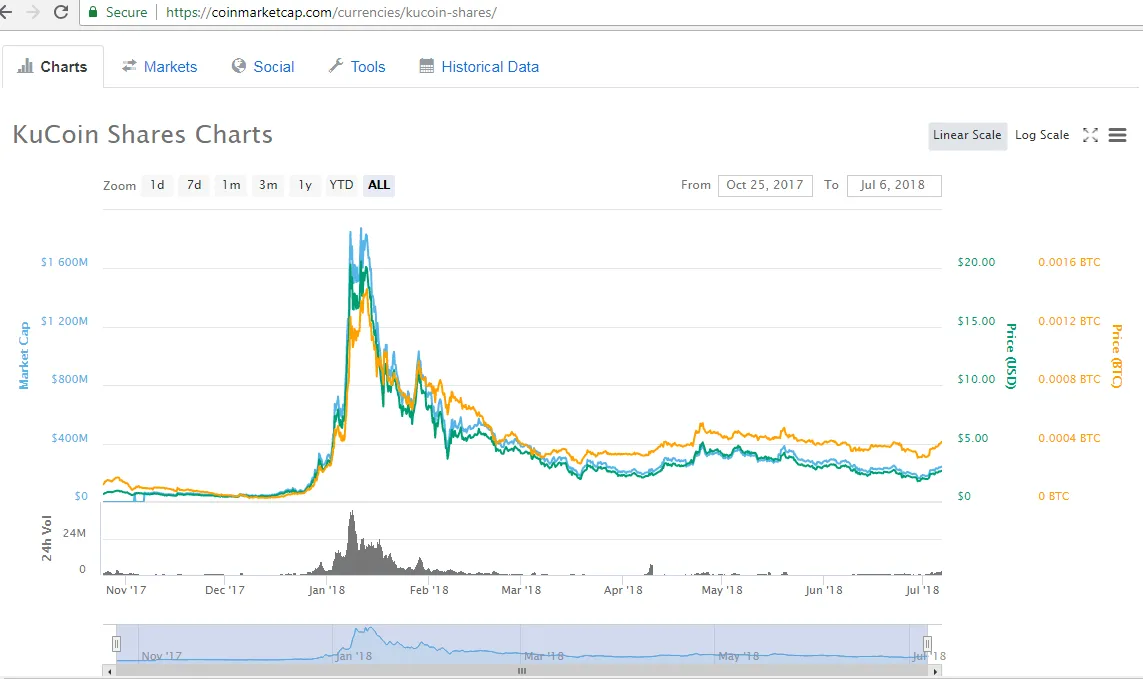Select YTD zoom range
Screen dimensions: 1143x679
341,185
